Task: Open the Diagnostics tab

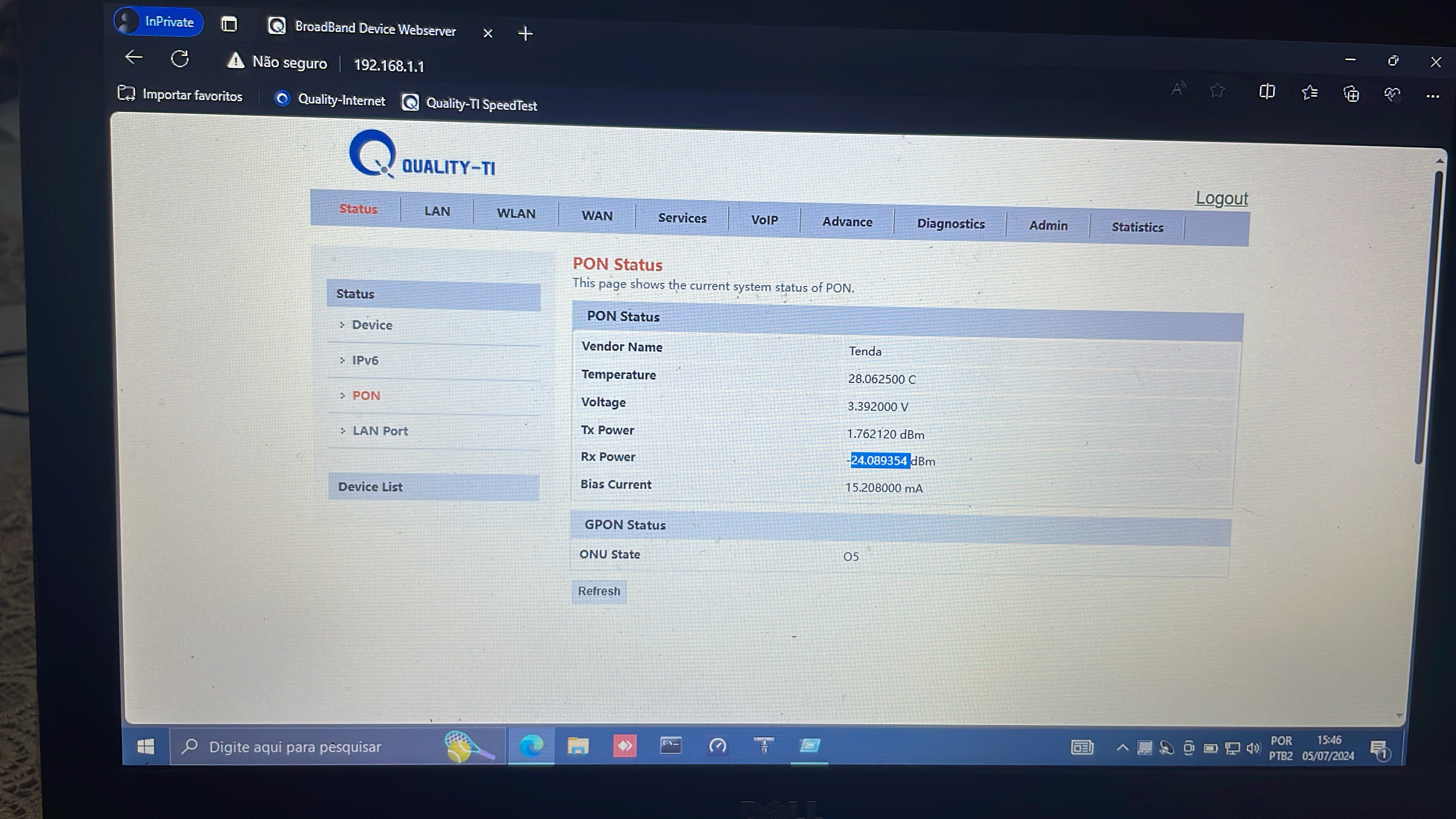Action: coord(950,224)
